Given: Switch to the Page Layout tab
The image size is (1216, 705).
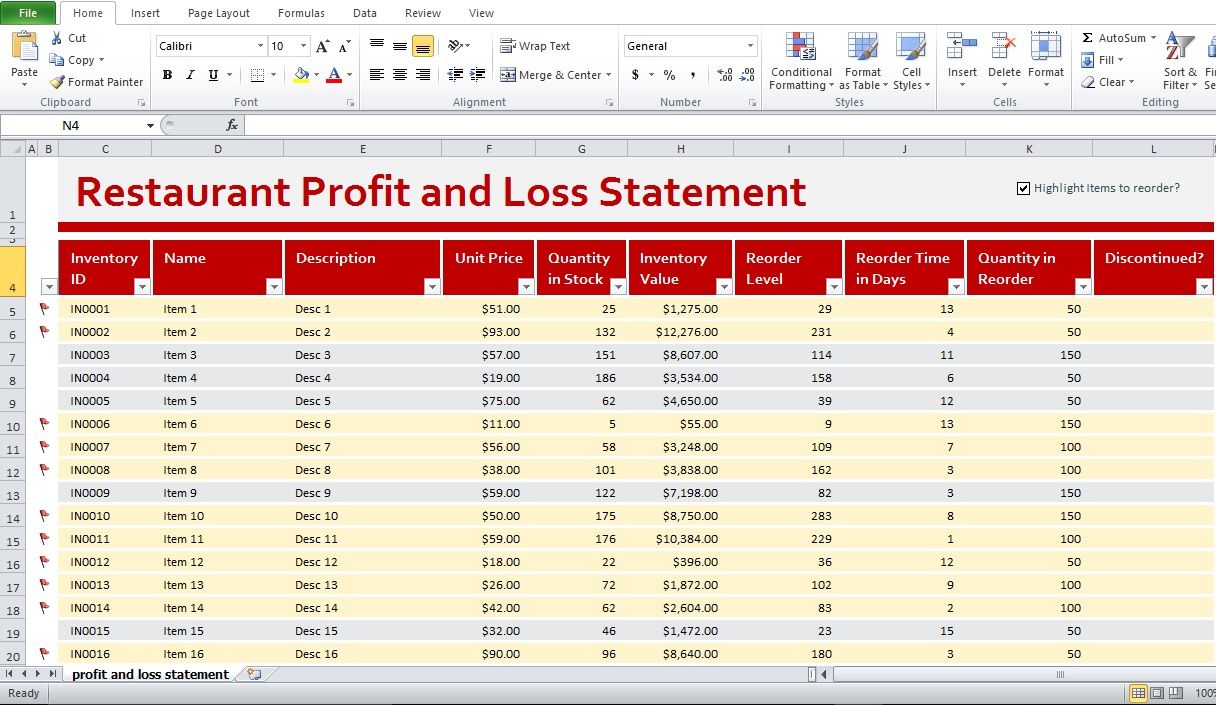Looking at the screenshot, I should coord(219,13).
